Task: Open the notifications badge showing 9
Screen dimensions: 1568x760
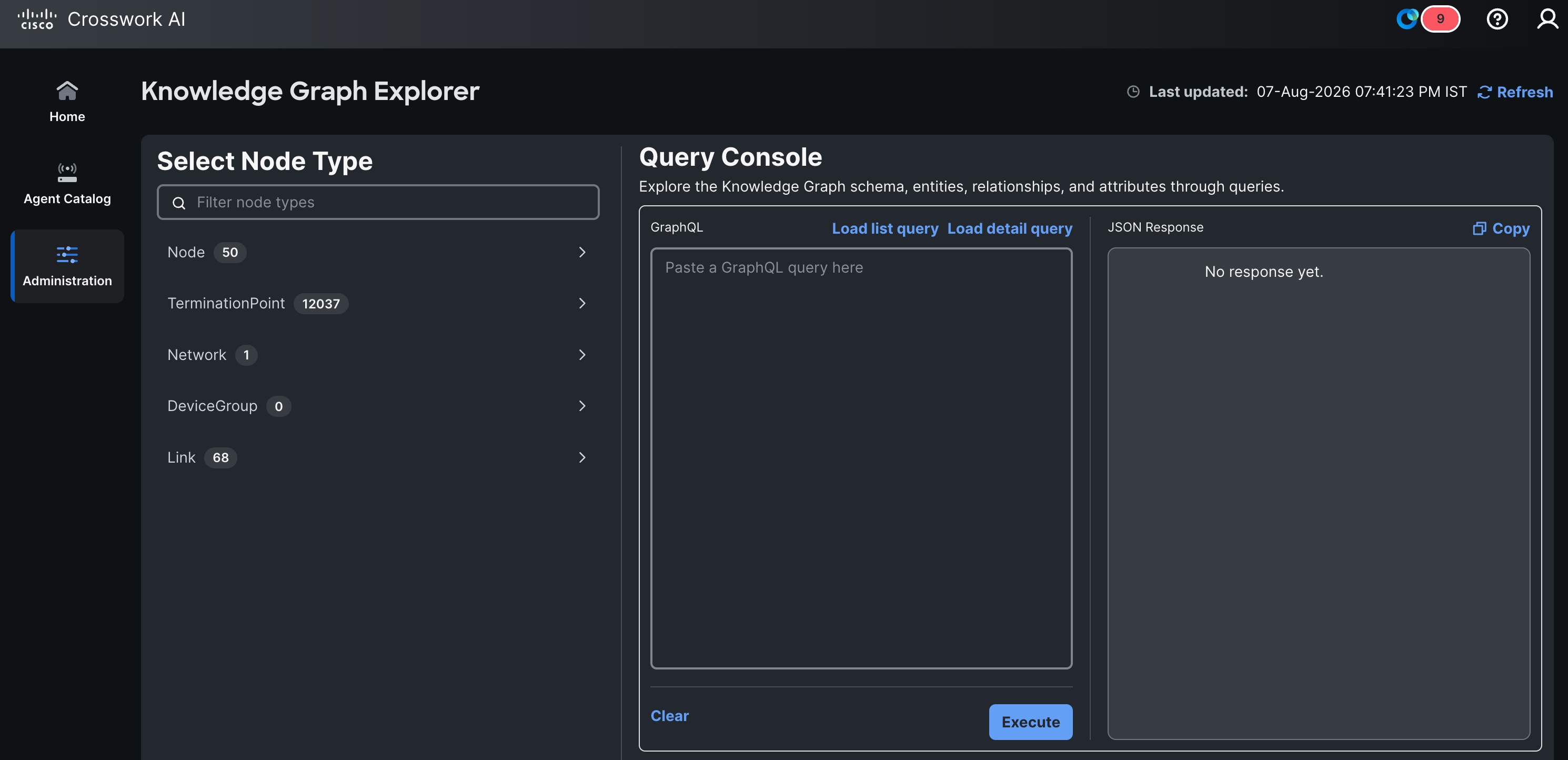Action: [x=1440, y=19]
